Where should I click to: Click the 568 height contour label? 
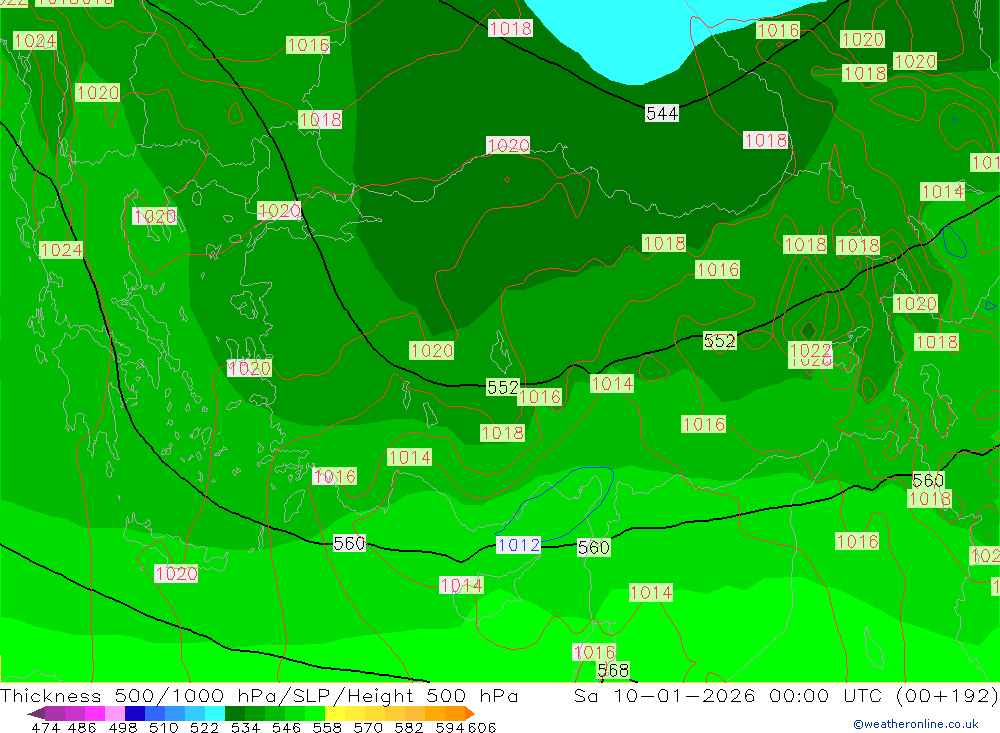613,670
